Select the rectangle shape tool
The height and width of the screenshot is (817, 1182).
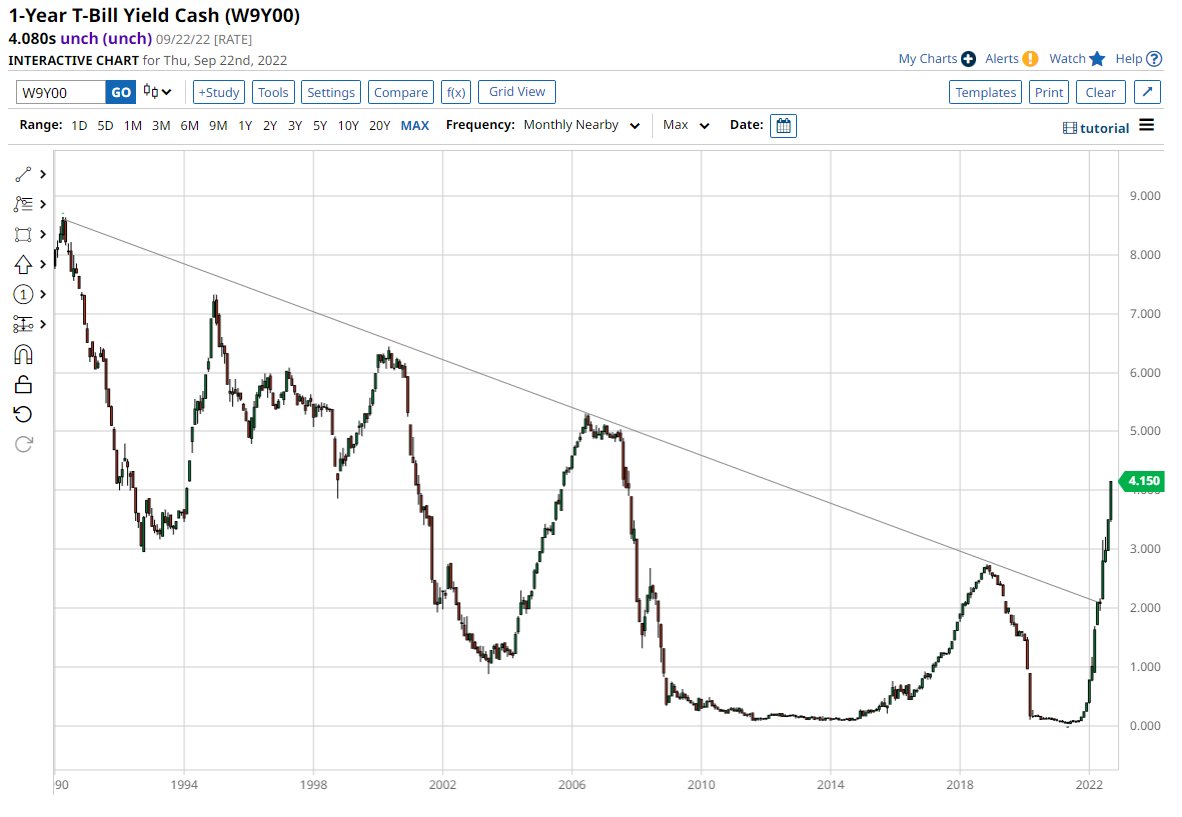(x=23, y=234)
